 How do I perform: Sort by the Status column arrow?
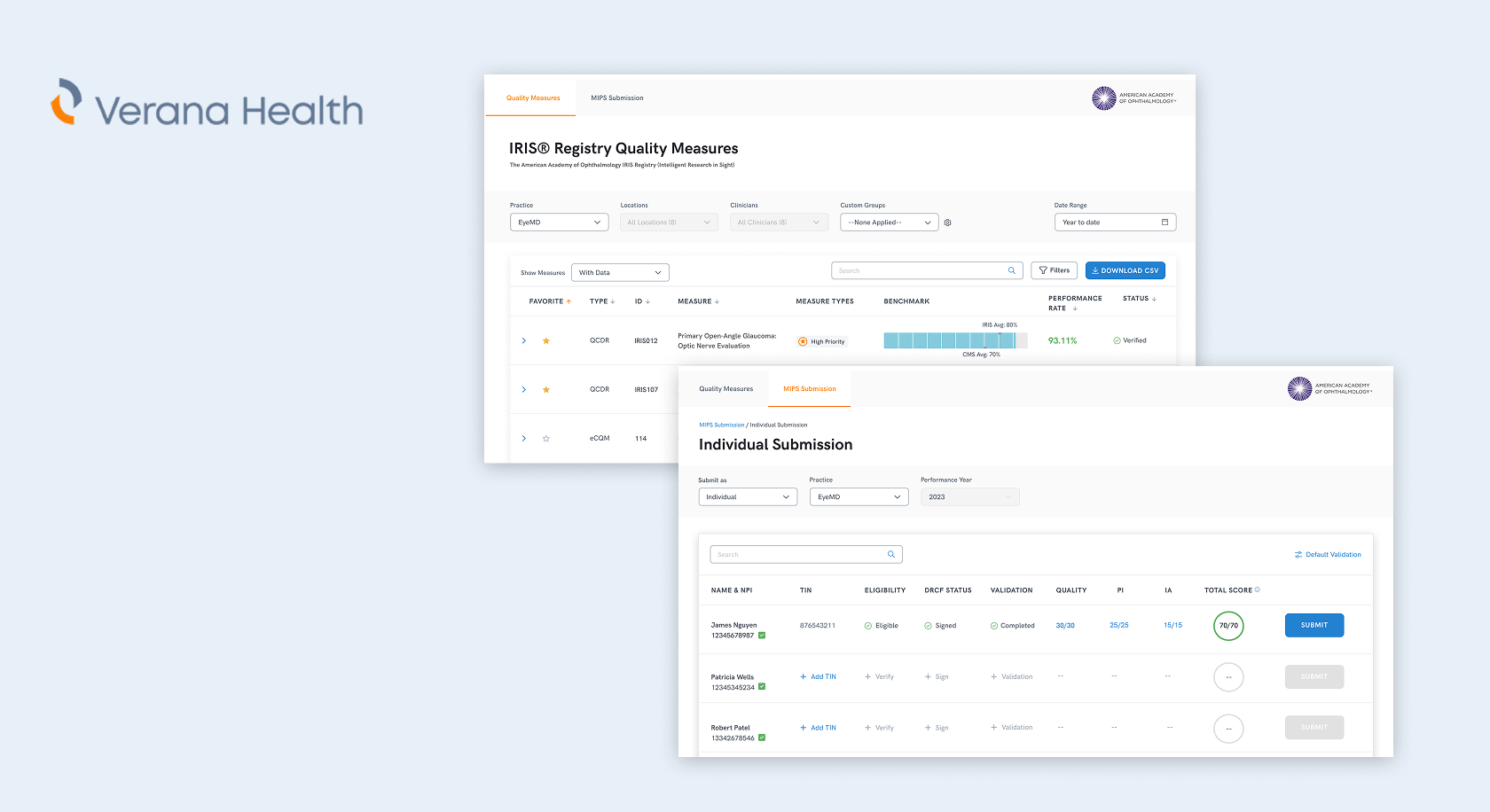[x=1154, y=299]
